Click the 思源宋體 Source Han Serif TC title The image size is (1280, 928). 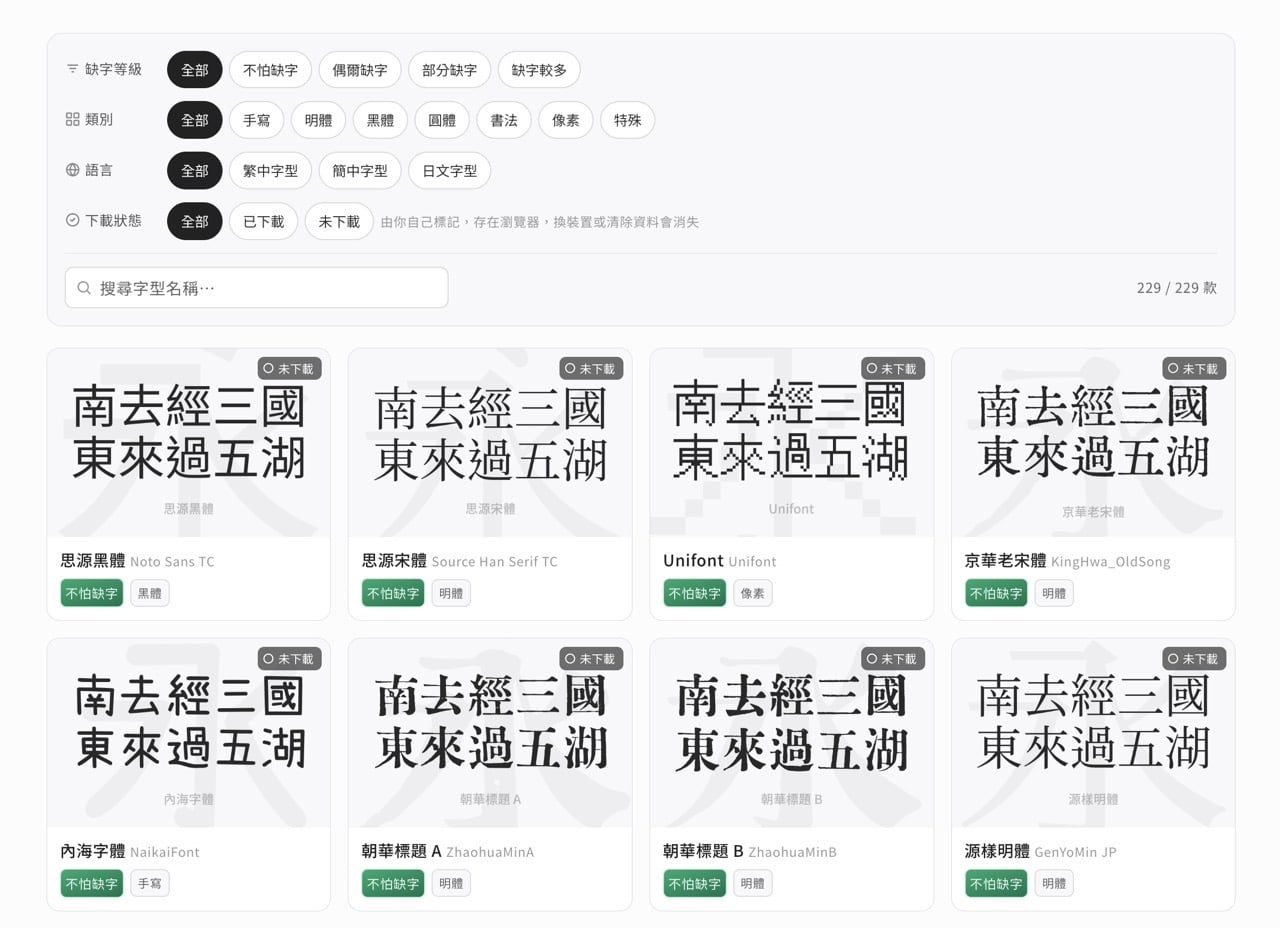(x=460, y=561)
